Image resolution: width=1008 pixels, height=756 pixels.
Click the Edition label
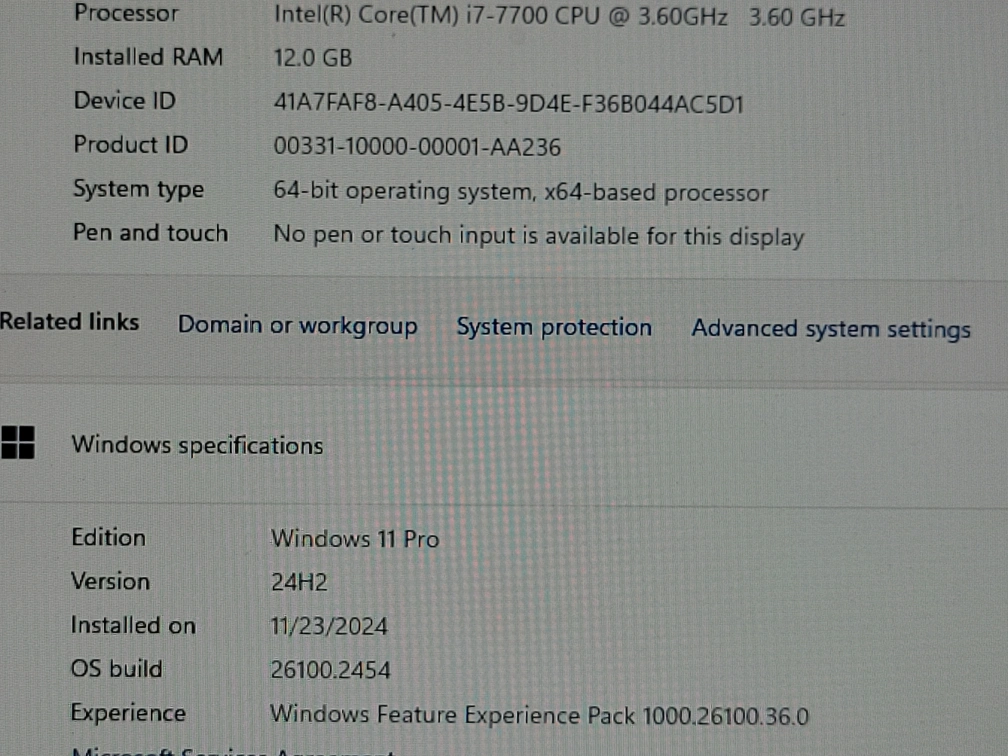pos(109,537)
